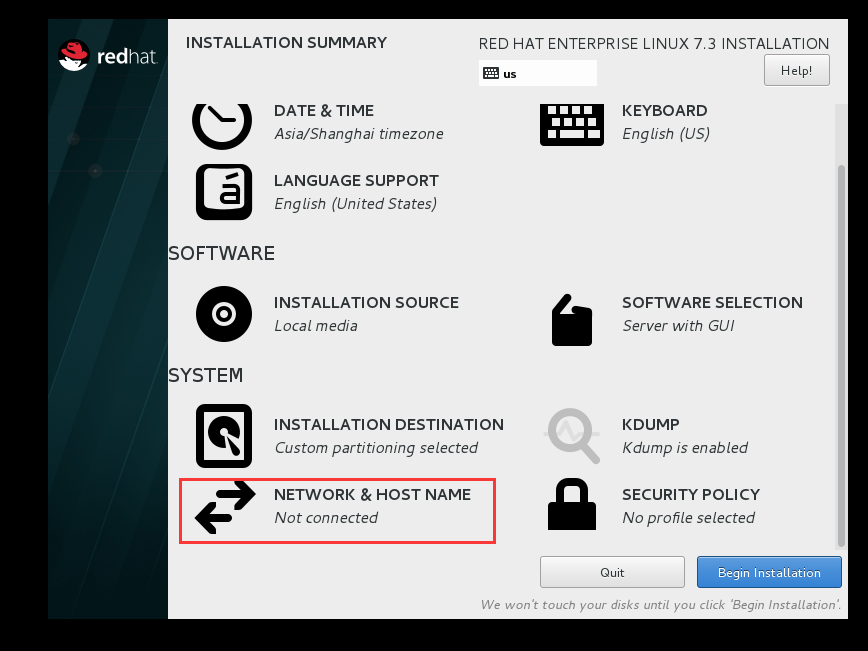Click the Network & Host Name arrows icon
This screenshot has width=868, height=651.
point(225,507)
